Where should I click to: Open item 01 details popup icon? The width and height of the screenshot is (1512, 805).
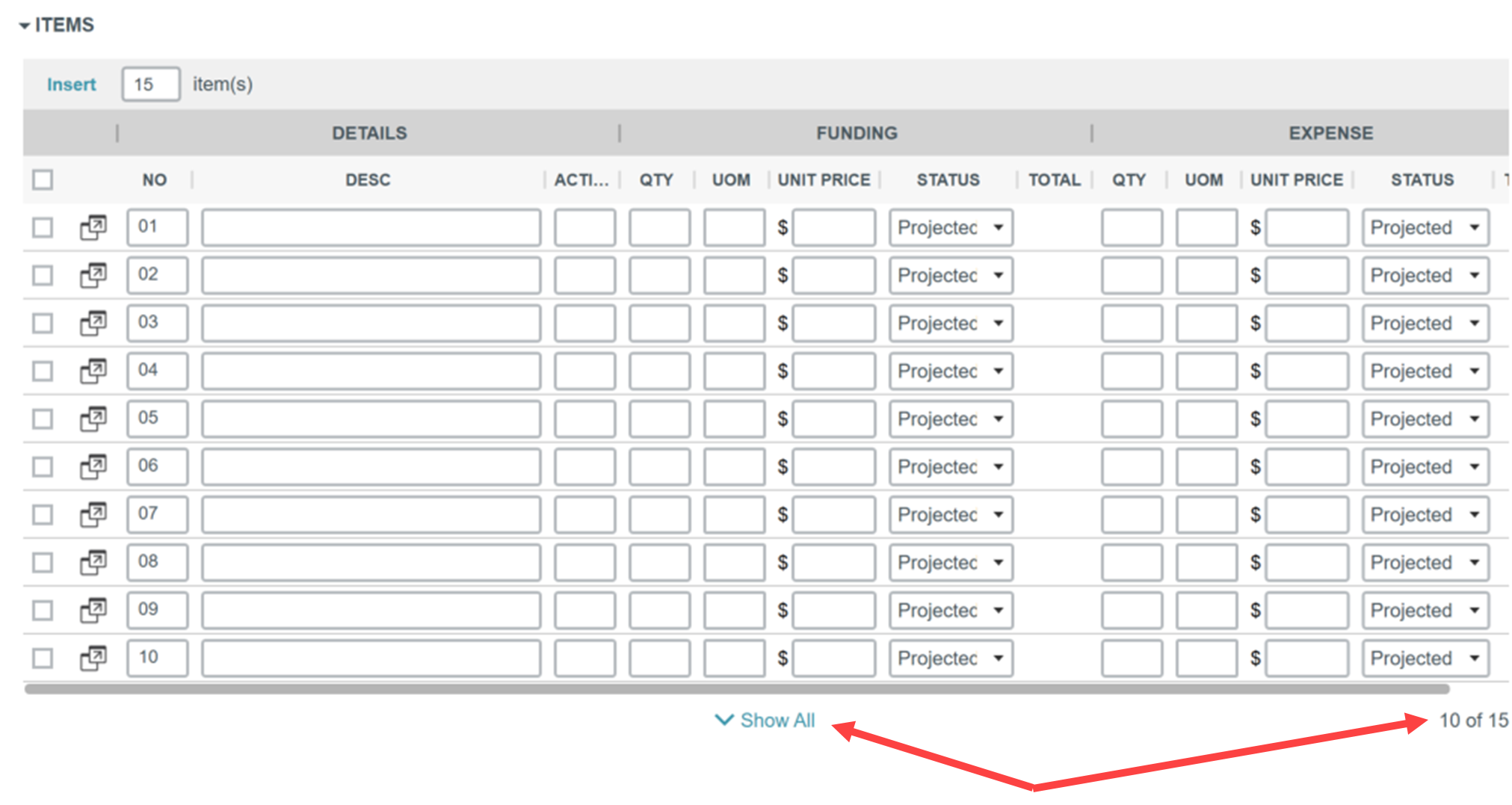pyautogui.click(x=93, y=227)
